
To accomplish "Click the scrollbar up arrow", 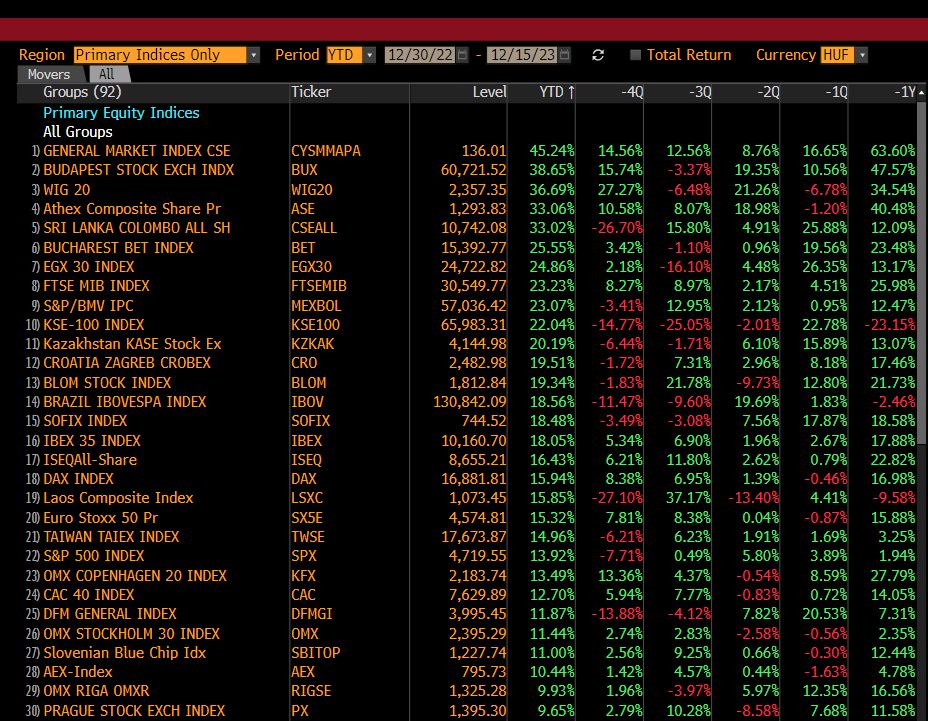I will [921, 93].
